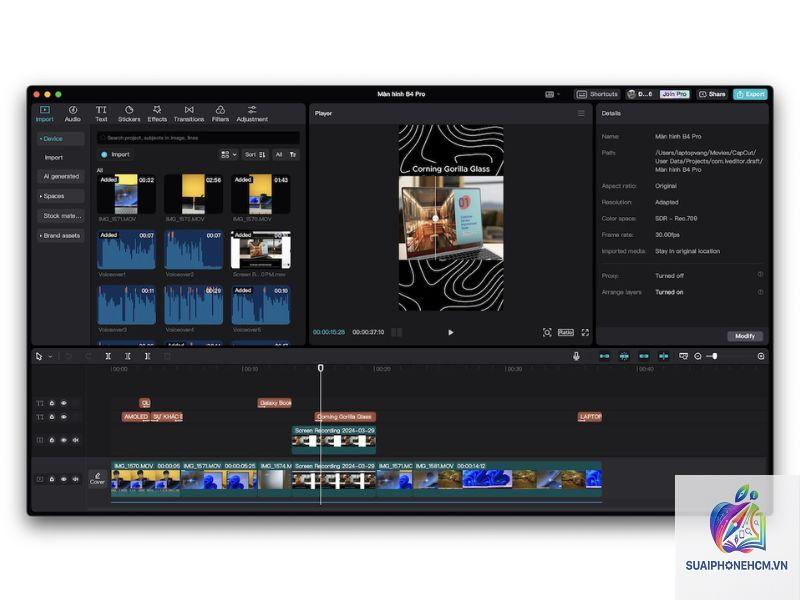Switch to the Text tab
This screenshot has height=600, width=800.
click(x=101, y=113)
